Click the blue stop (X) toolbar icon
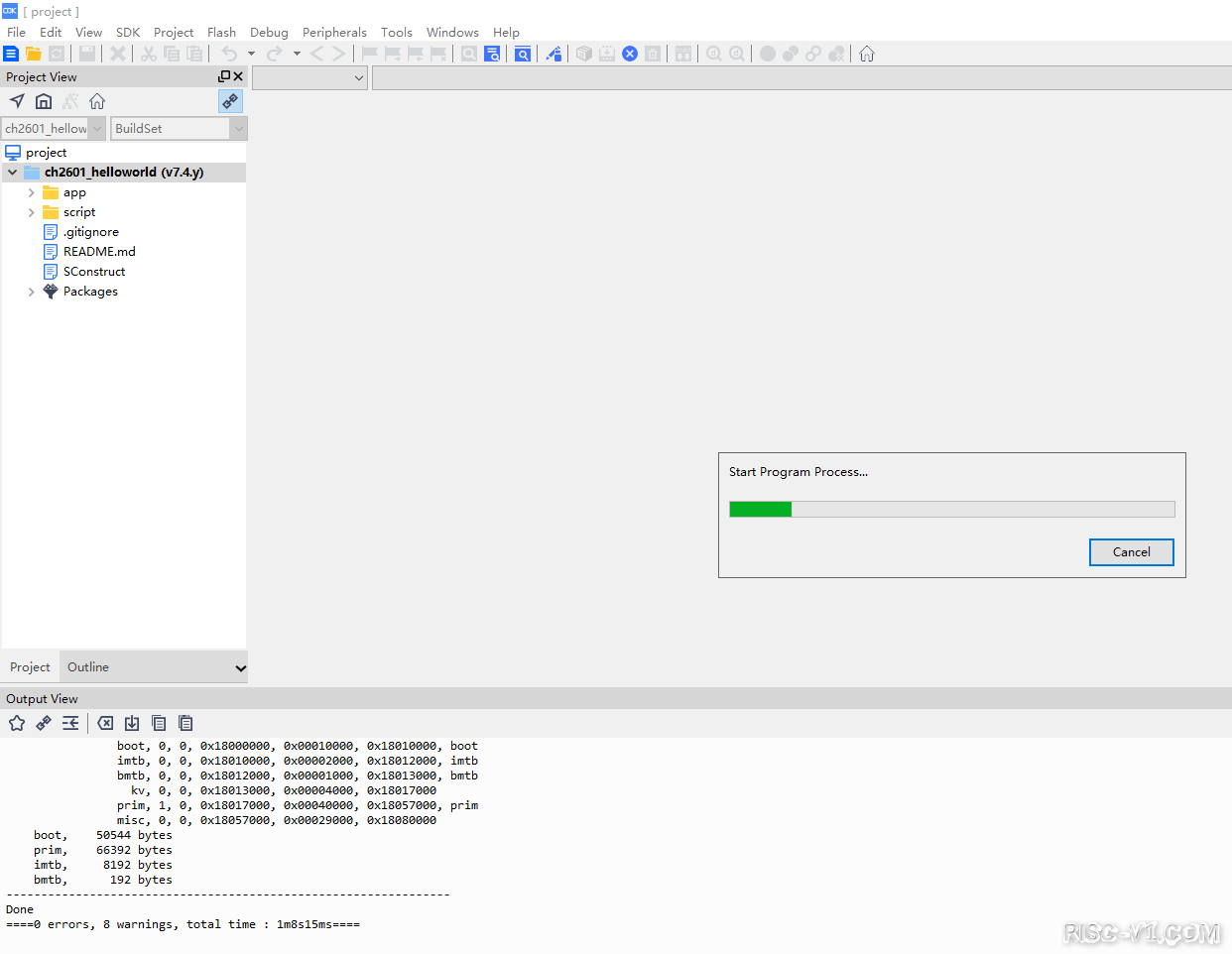Viewport: 1232px width, 954px height. (x=630, y=54)
